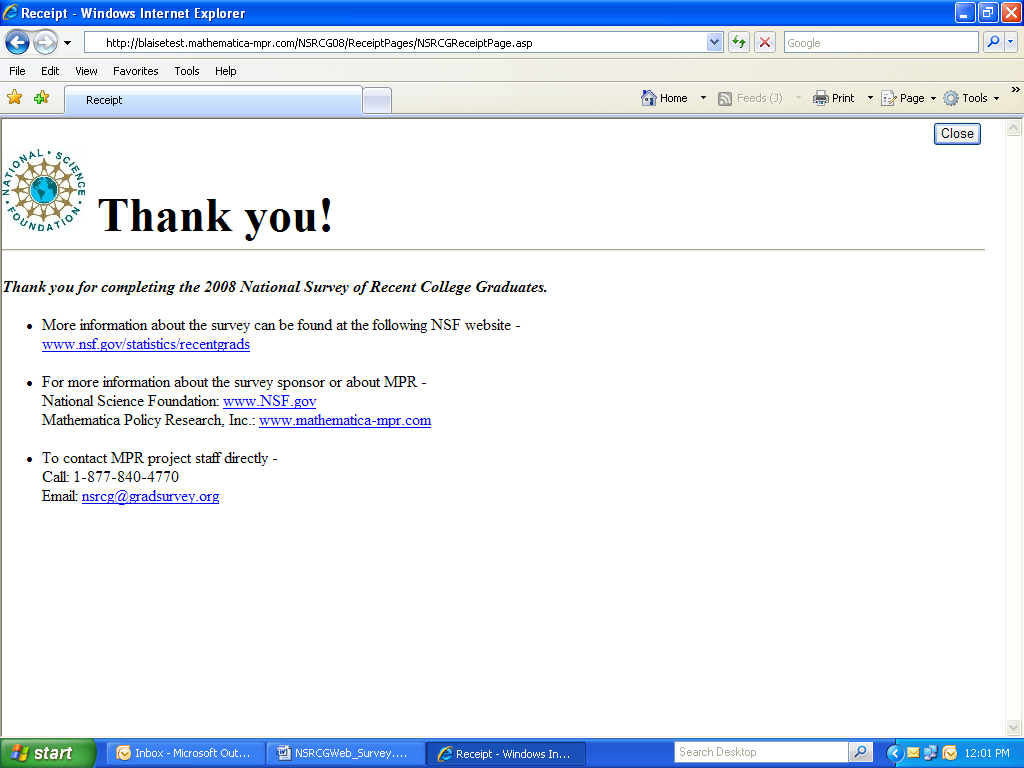Go forward with the Forward arrow button
The image size is (1024, 768).
pos(45,43)
